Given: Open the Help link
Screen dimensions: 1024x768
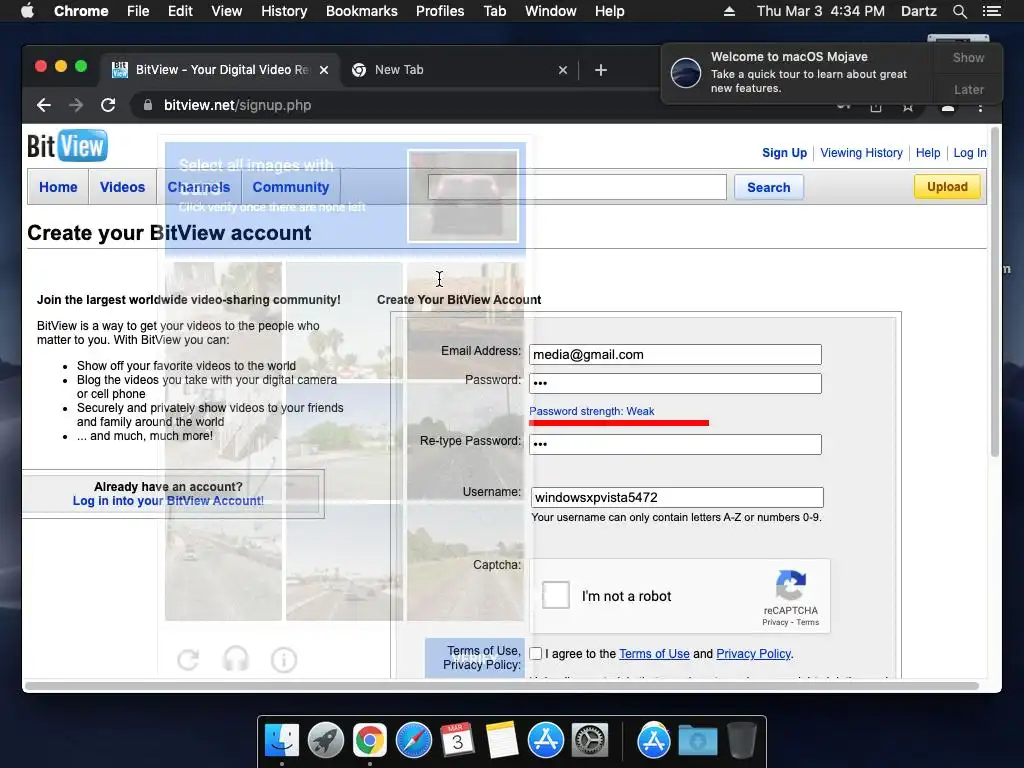Looking at the screenshot, I should pyautogui.click(x=928, y=153).
